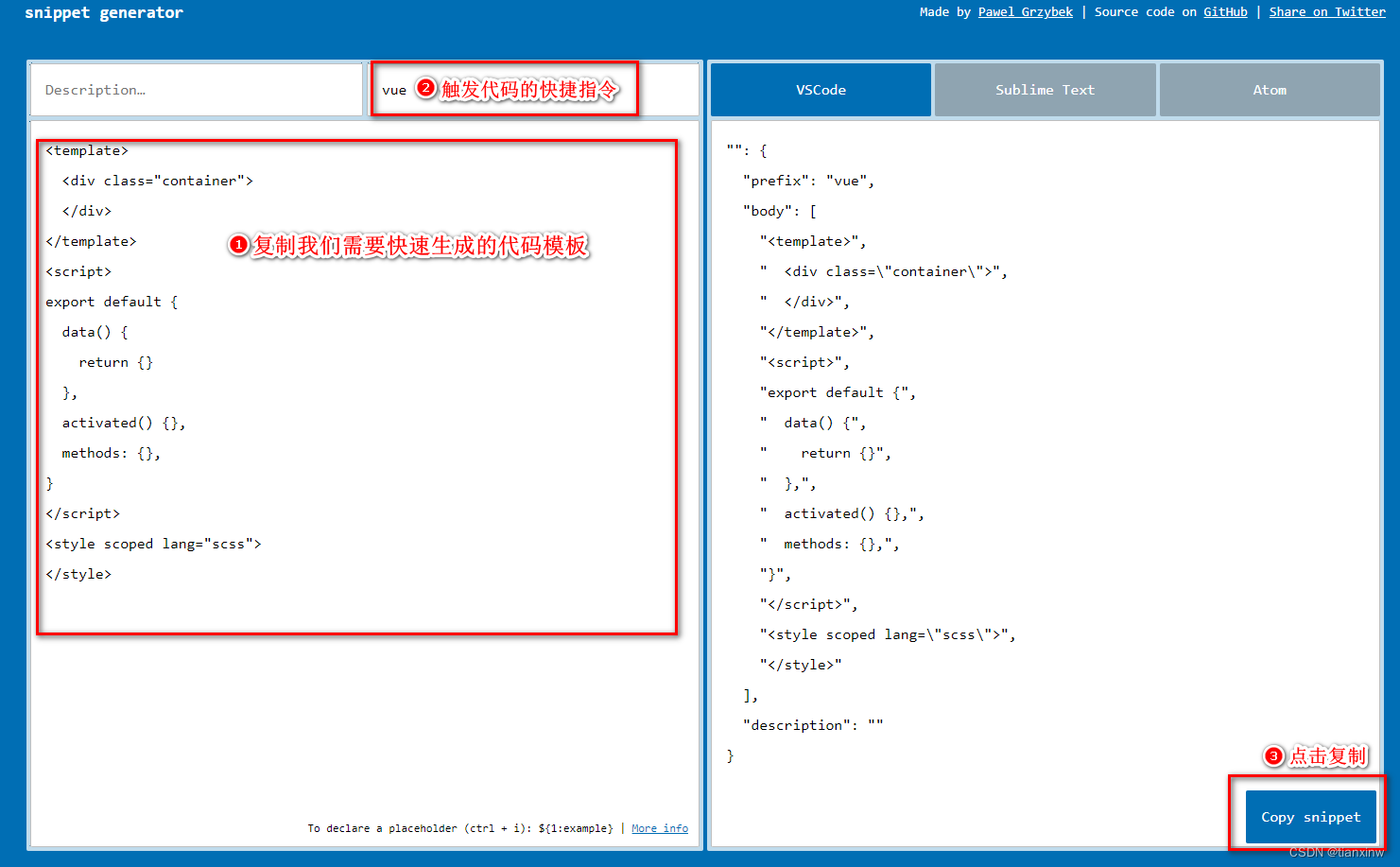Click the '"description": ""' output line

point(813,725)
